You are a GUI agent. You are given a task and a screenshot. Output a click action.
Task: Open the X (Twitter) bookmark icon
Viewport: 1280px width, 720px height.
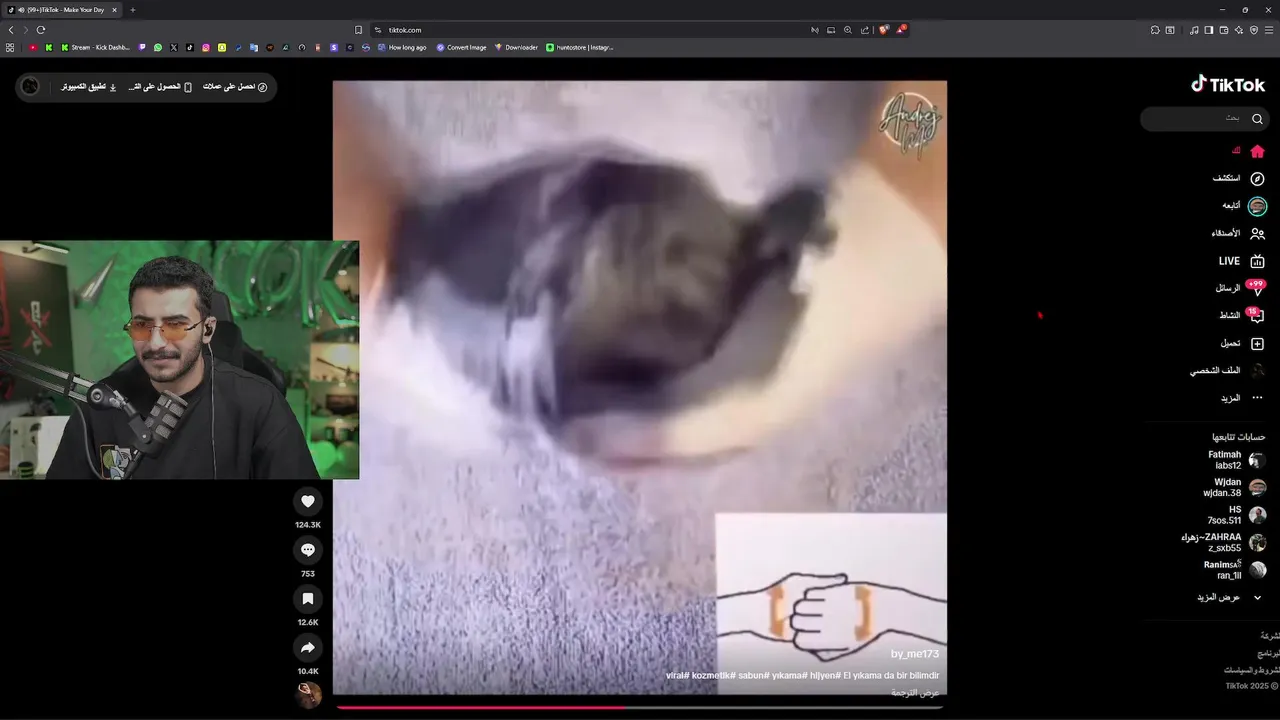point(174,47)
